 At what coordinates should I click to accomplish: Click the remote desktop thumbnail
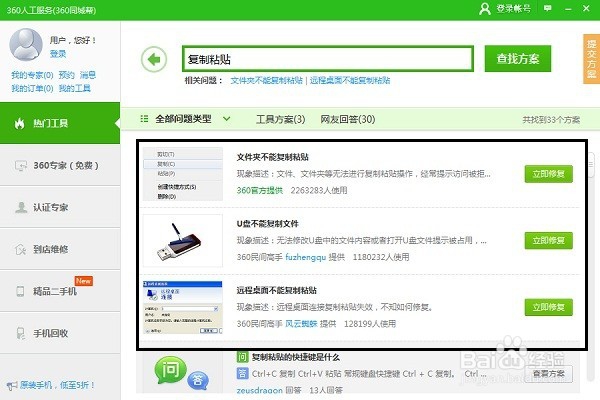pos(183,307)
